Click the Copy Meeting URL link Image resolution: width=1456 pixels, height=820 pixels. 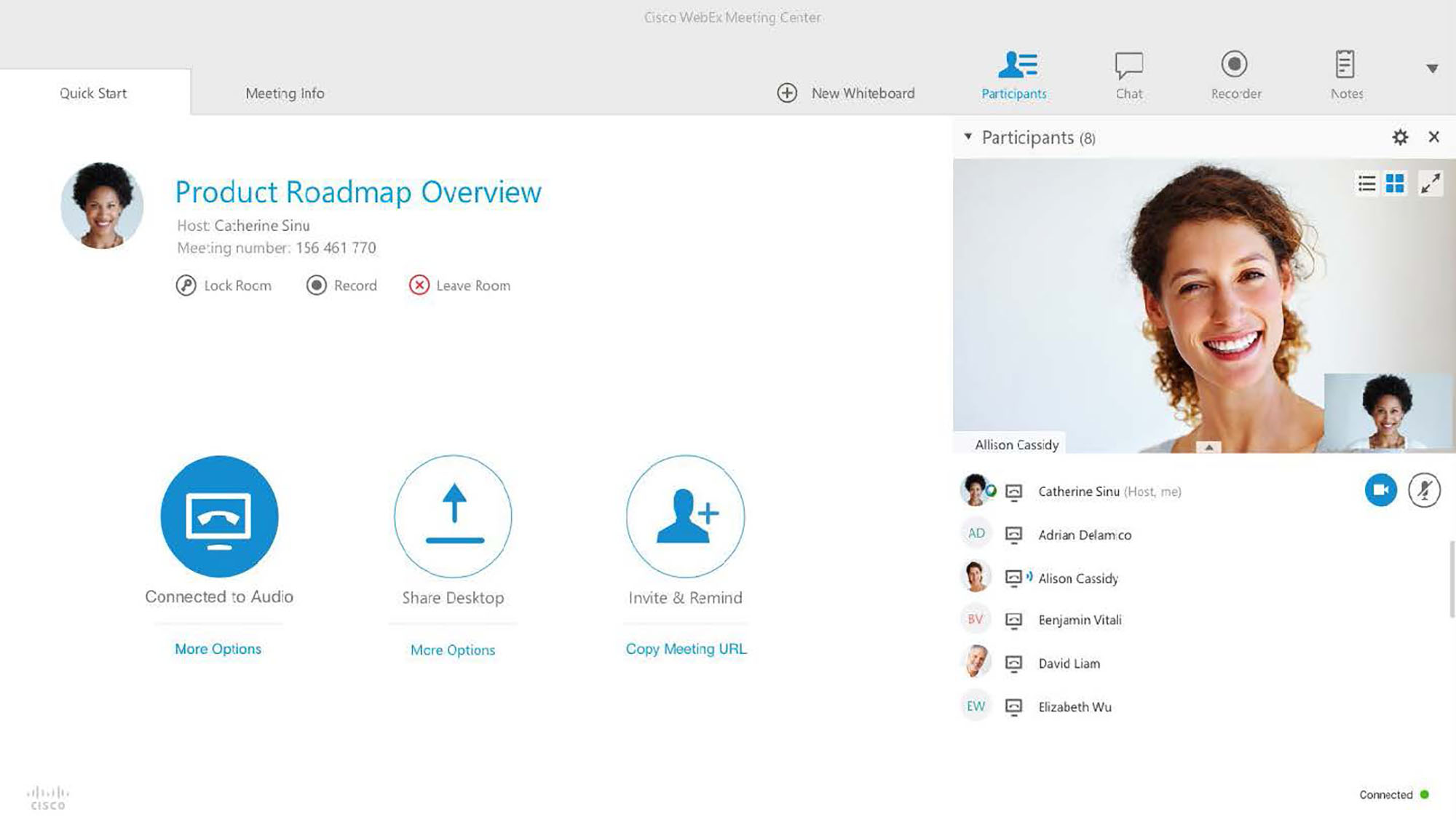pos(686,649)
